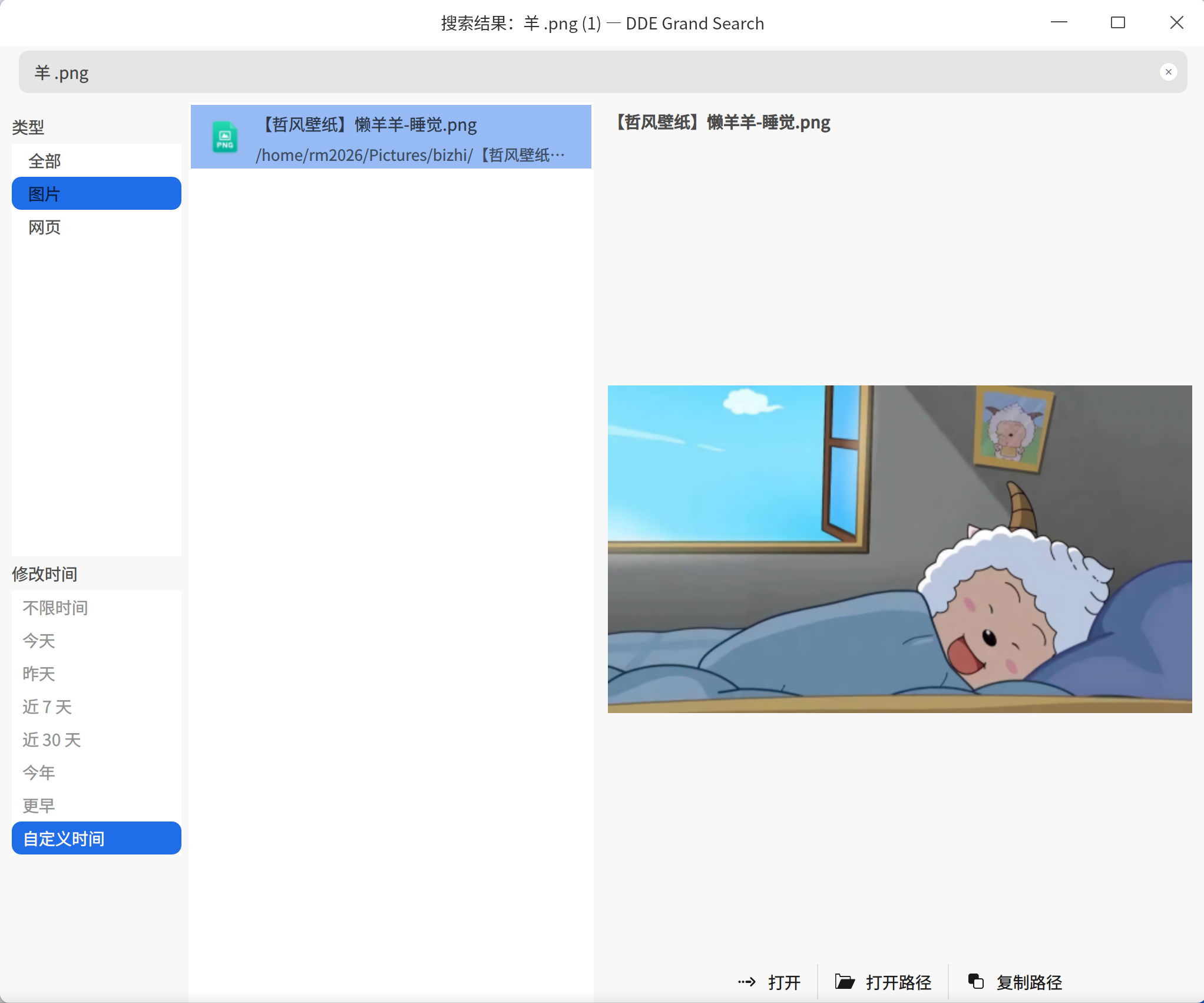Maximize the DDE Grand Search window
Viewport: 1204px width, 1003px height.
[1118, 22]
